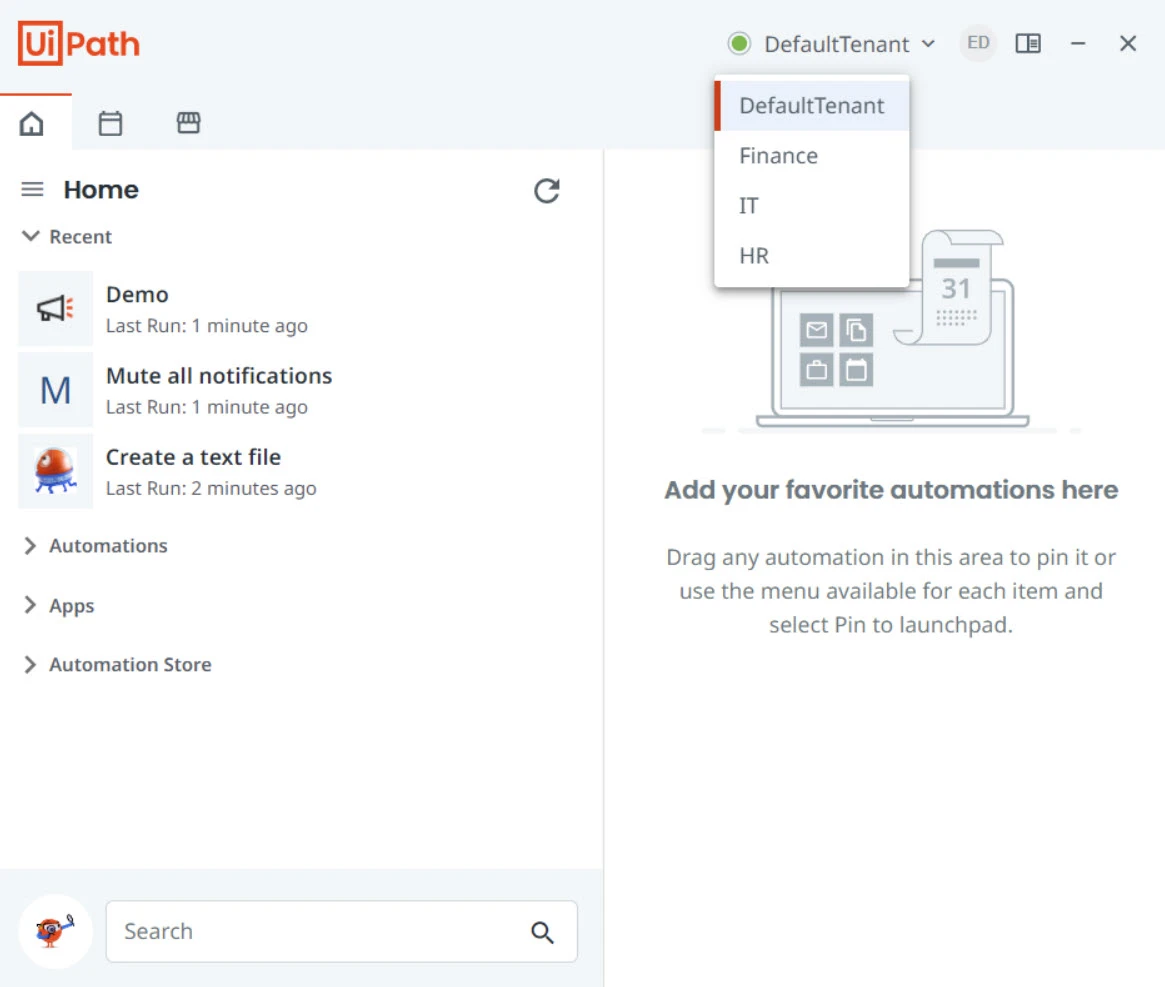Click the Demo megaphone icon
This screenshot has width=1165, height=987.
[x=56, y=308]
